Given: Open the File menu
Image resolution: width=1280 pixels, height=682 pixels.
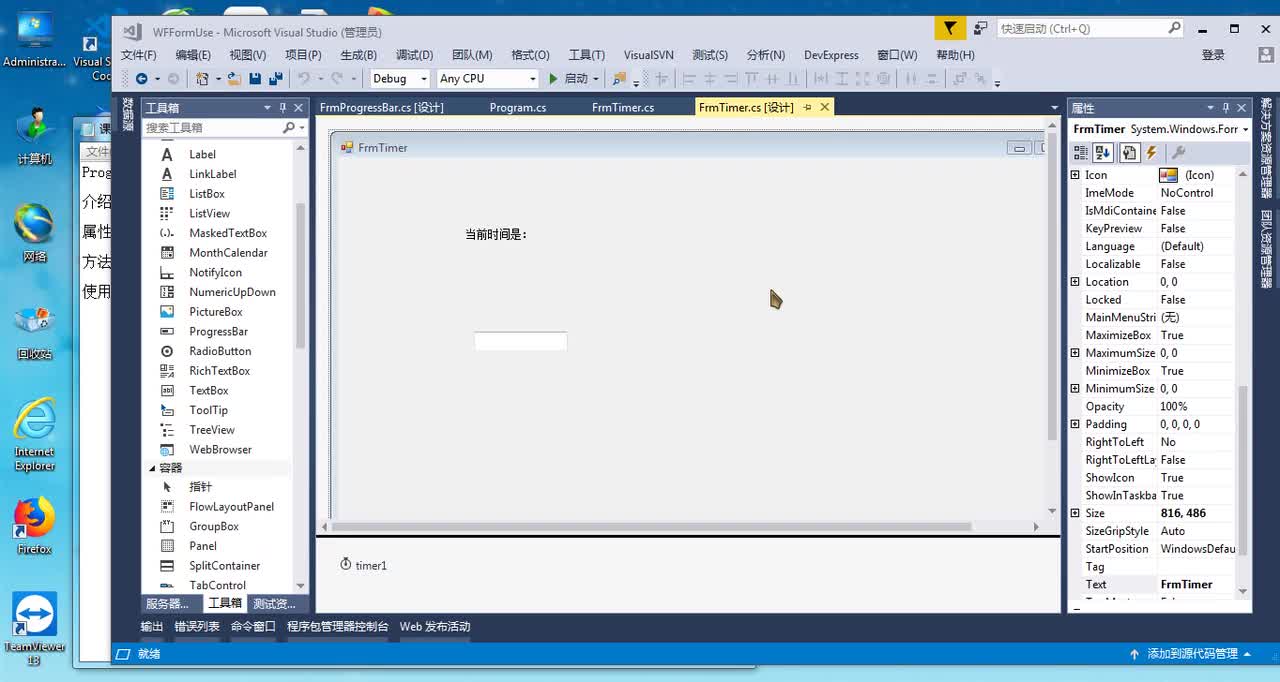Looking at the screenshot, I should (x=139, y=55).
